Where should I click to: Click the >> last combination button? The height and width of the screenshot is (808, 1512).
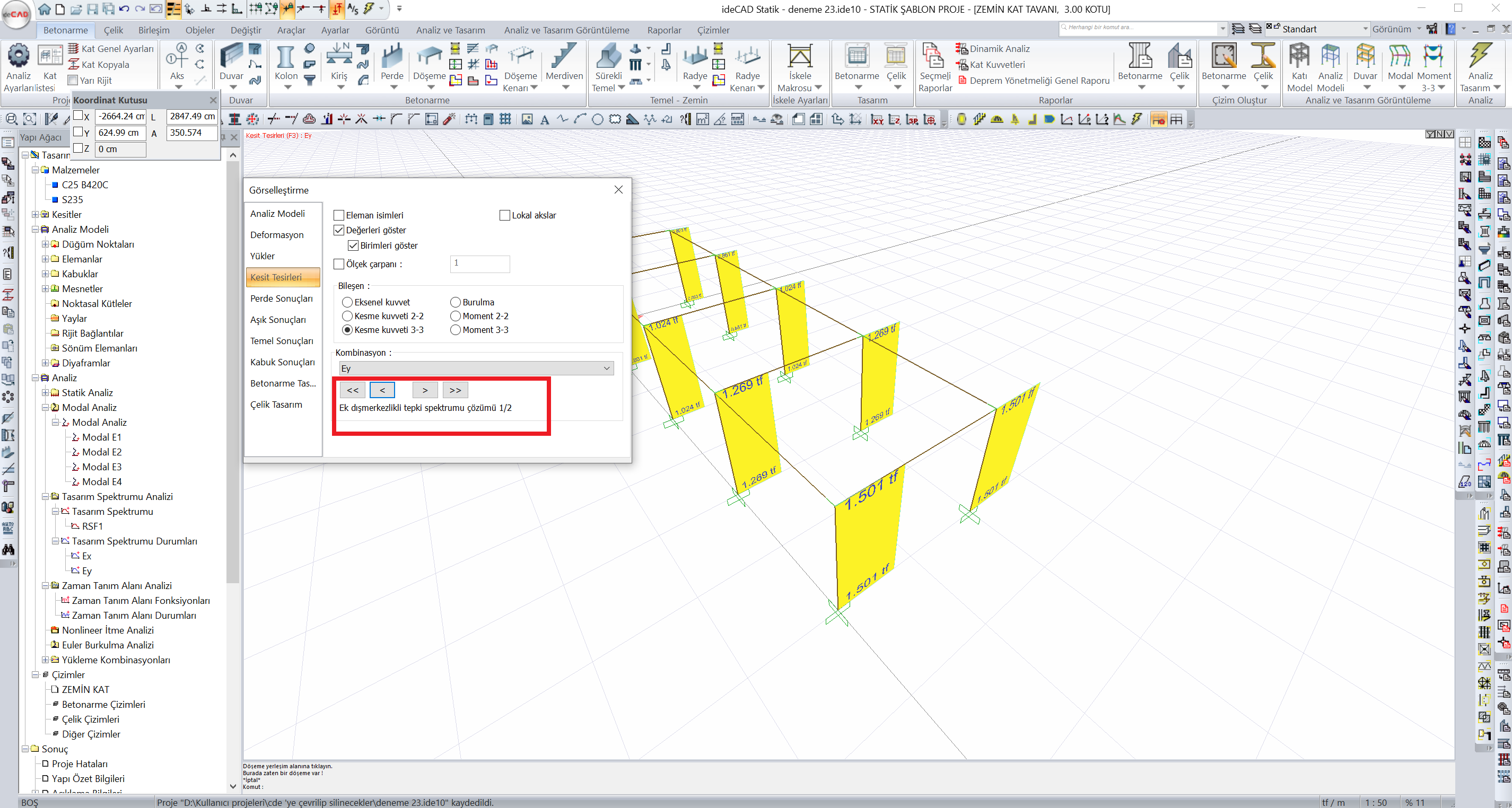455,390
